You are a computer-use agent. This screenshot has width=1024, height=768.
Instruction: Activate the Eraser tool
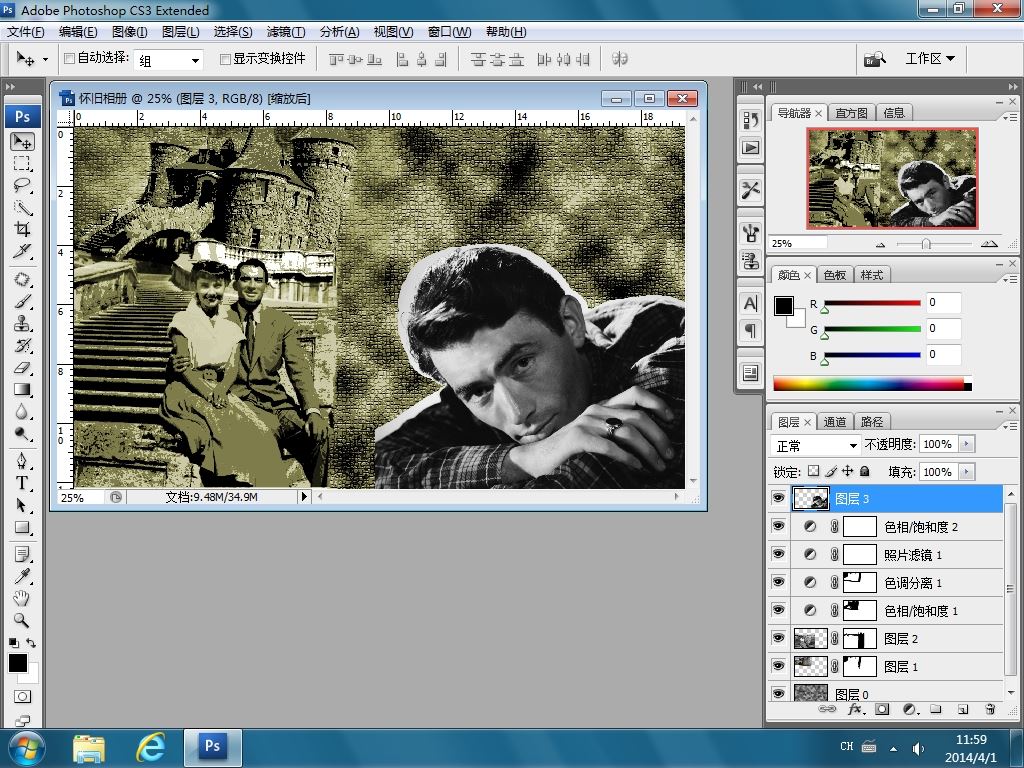tap(22, 368)
